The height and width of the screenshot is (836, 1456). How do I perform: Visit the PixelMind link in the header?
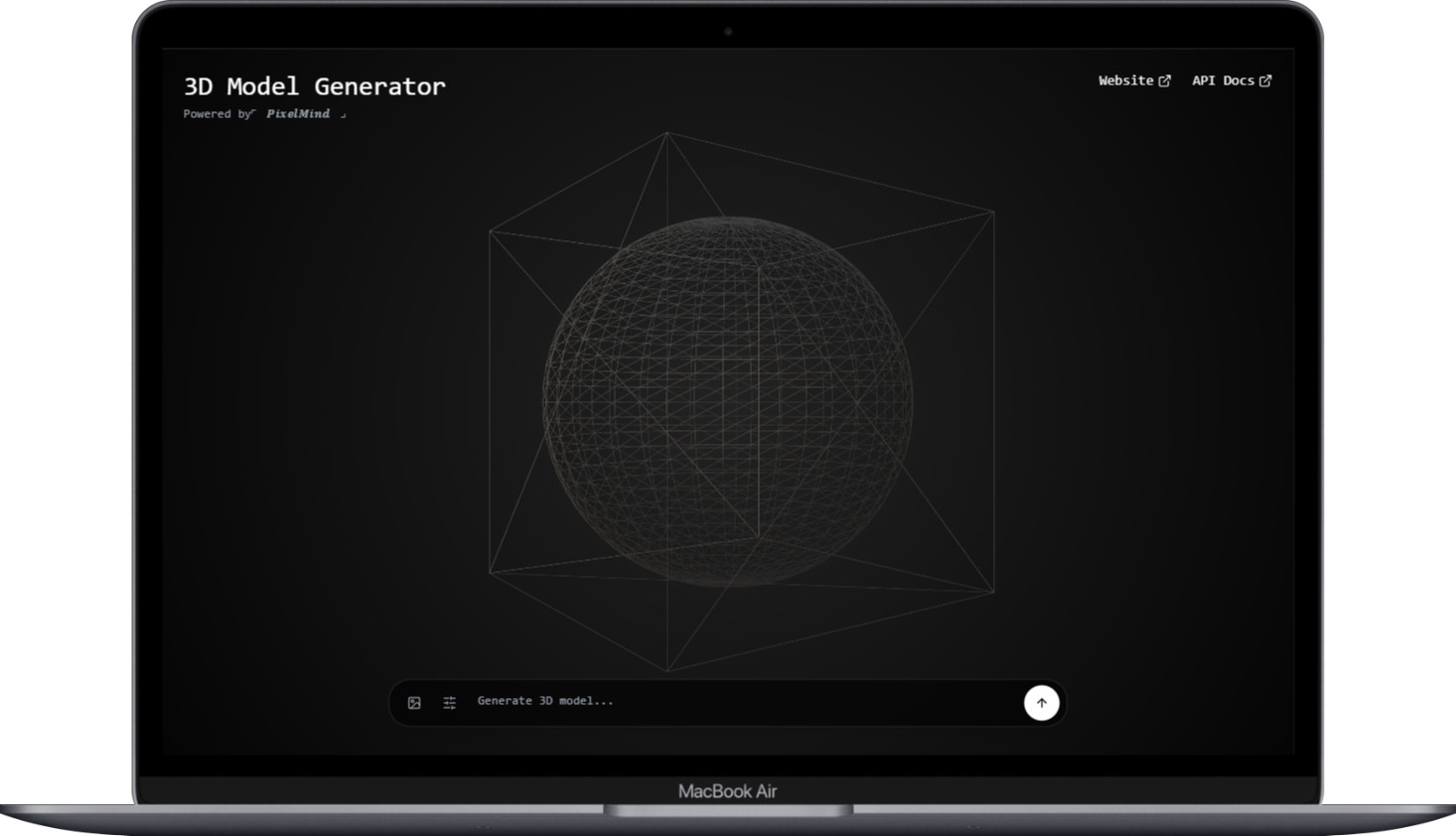(x=298, y=113)
